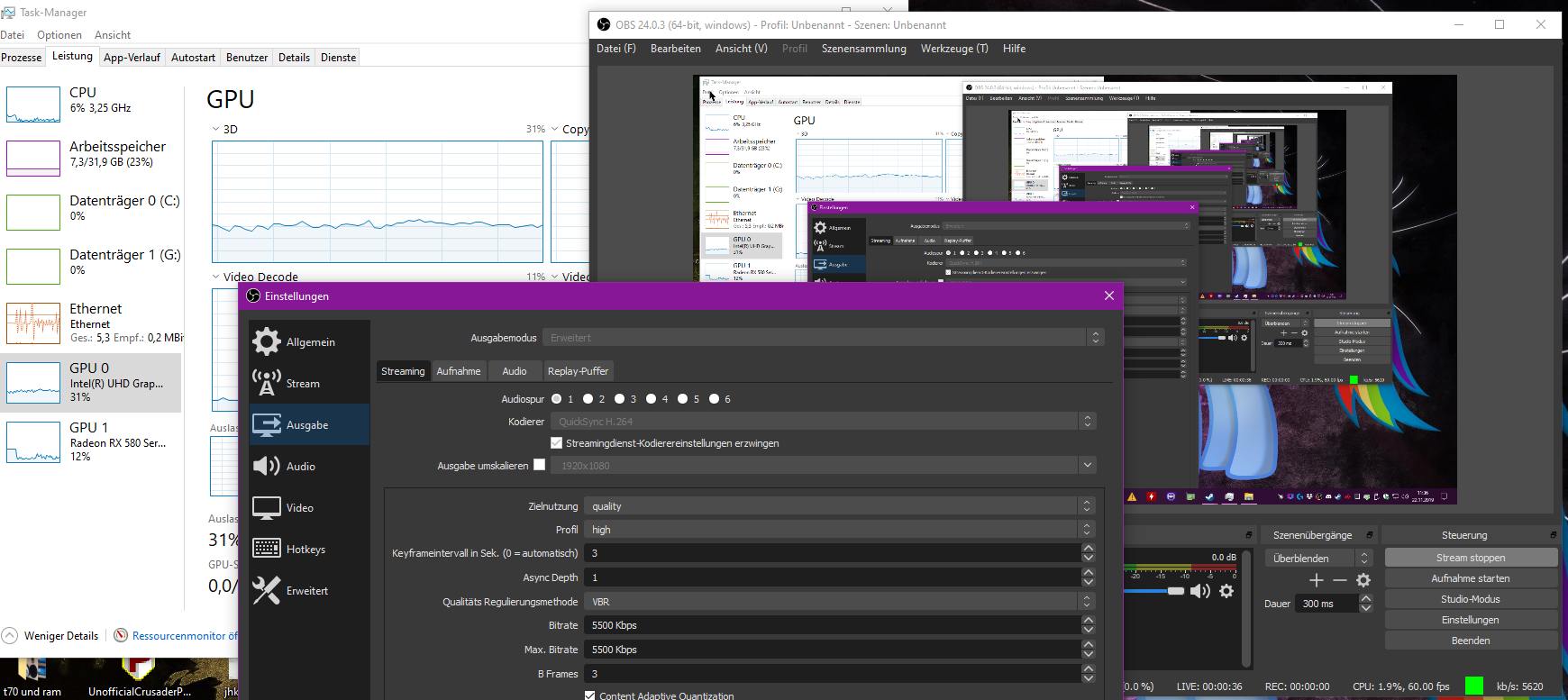Increase B Frames value with stepper
Screen dimensions: 1568x700
click(1089, 669)
